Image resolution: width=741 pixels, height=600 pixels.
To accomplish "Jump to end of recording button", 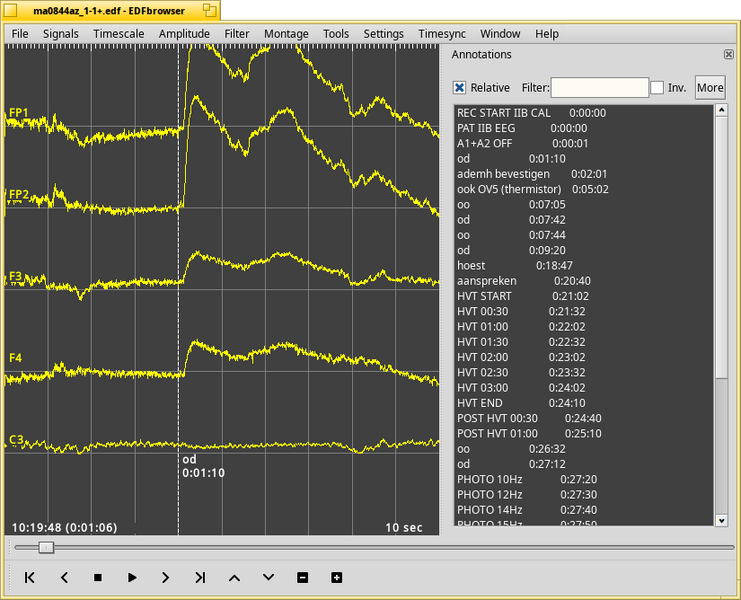I will tap(200, 577).
